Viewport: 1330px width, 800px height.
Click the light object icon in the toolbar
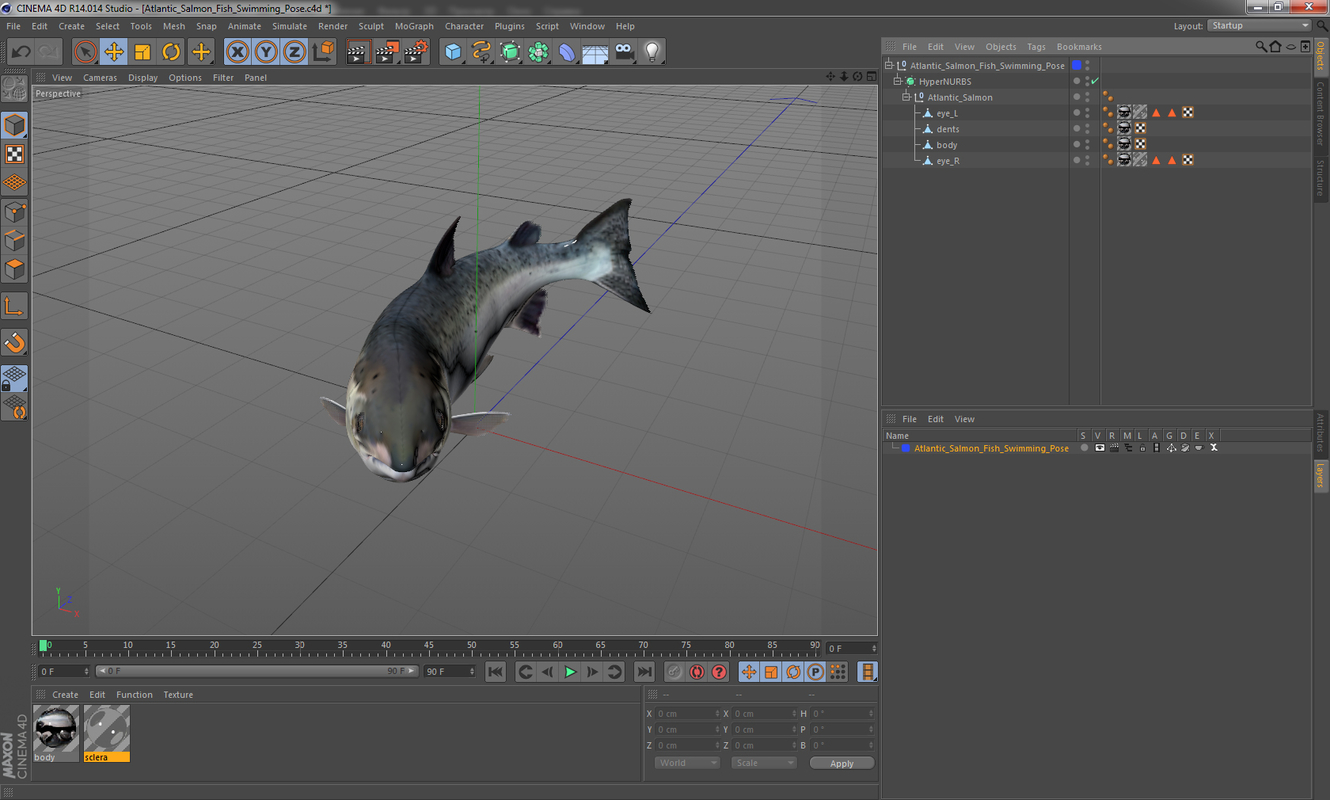(652, 51)
